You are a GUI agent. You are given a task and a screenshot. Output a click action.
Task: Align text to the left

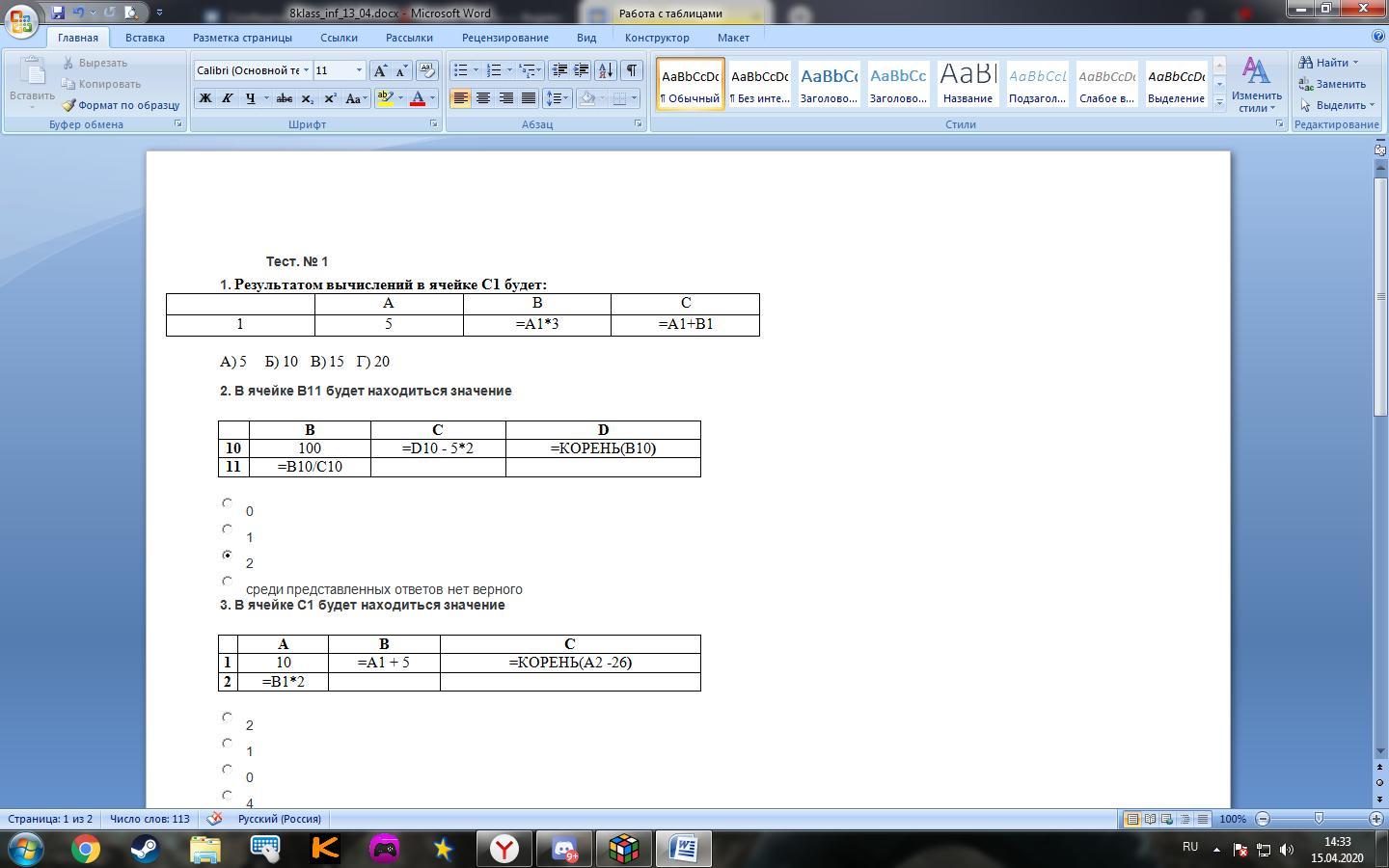point(460,98)
